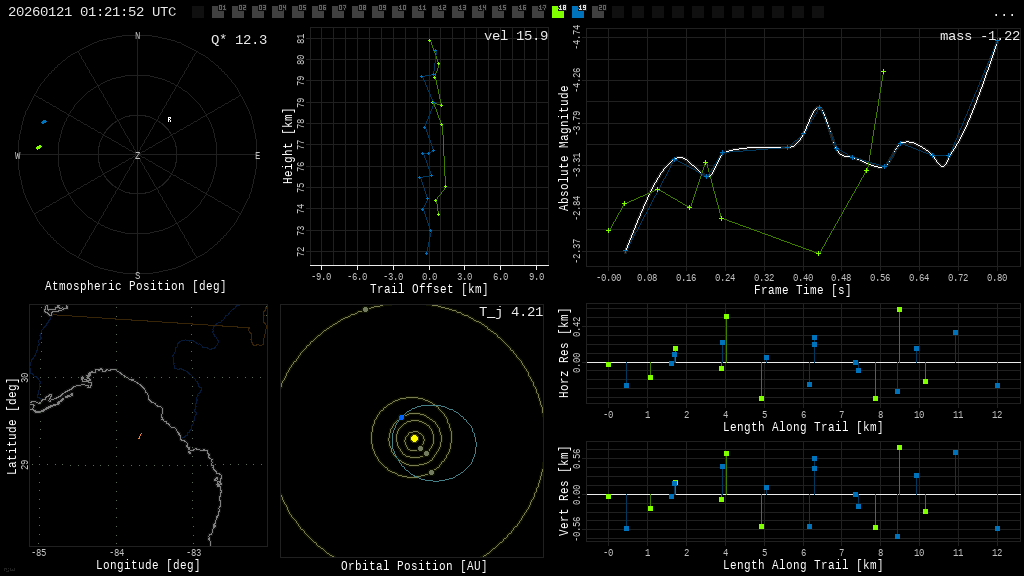This screenshot has height=576, width=1024.
Task: Click the green swatch for station 18
Action: pos(558,12)
